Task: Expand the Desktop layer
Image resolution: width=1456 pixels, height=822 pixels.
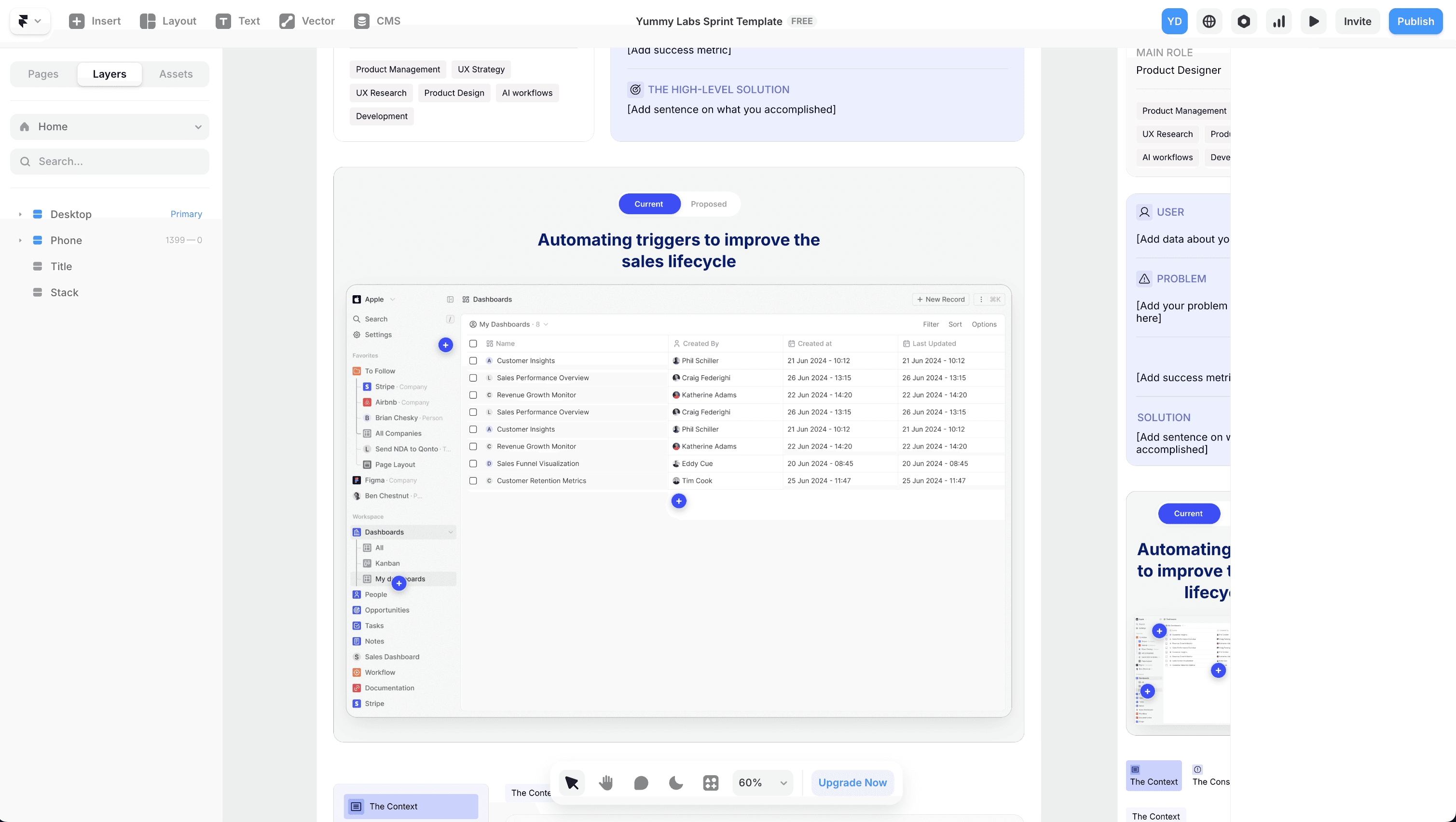Action: (x=20, y=214)
